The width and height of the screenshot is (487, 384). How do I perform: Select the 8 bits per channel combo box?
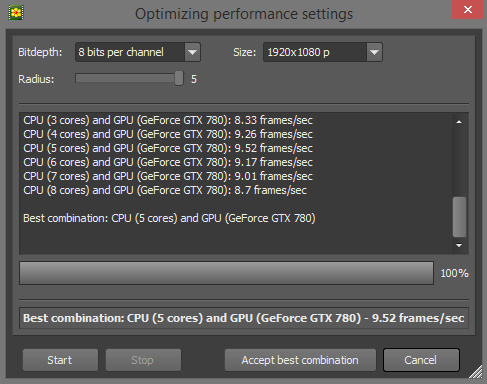[138, 52]
